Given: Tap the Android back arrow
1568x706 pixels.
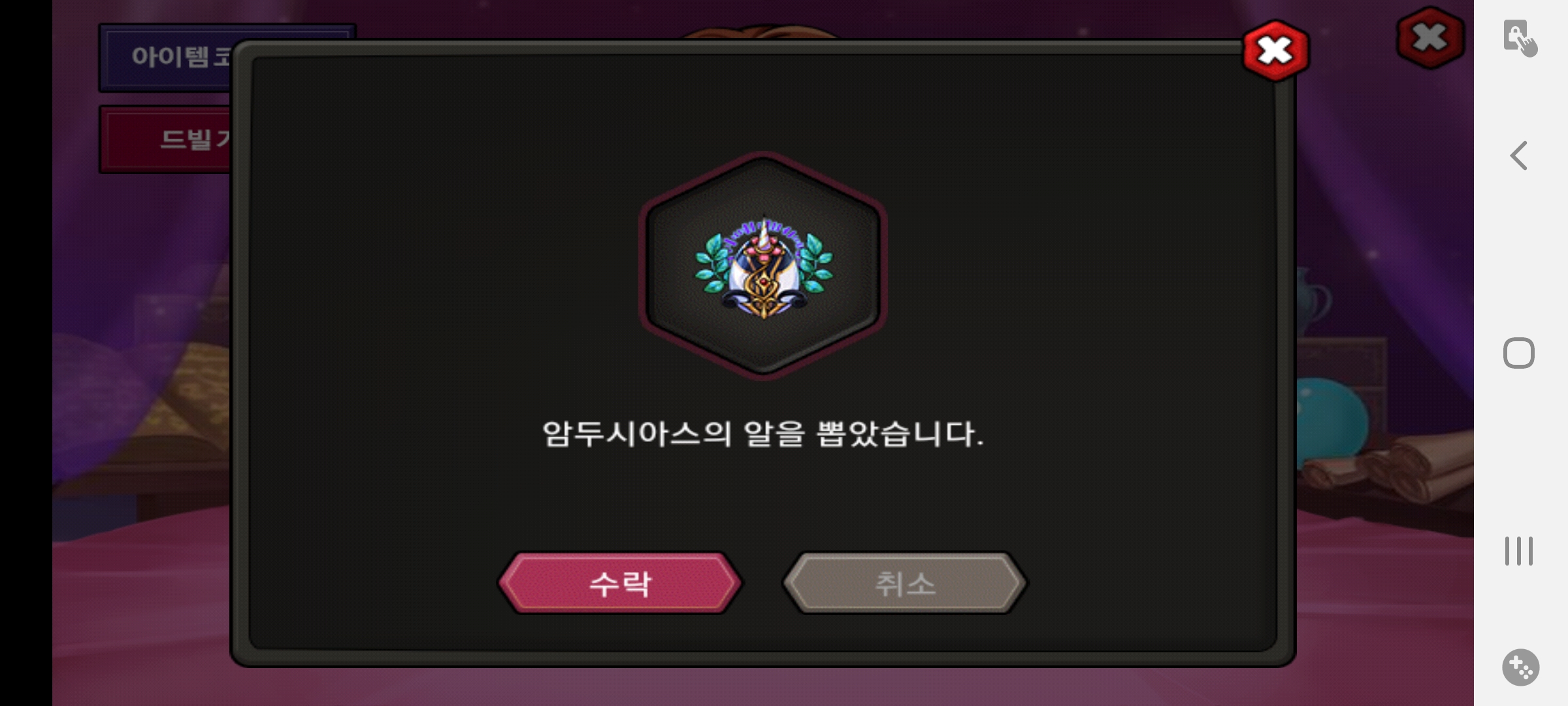Looking at the screenshot, I should [x=1519, y=156].
